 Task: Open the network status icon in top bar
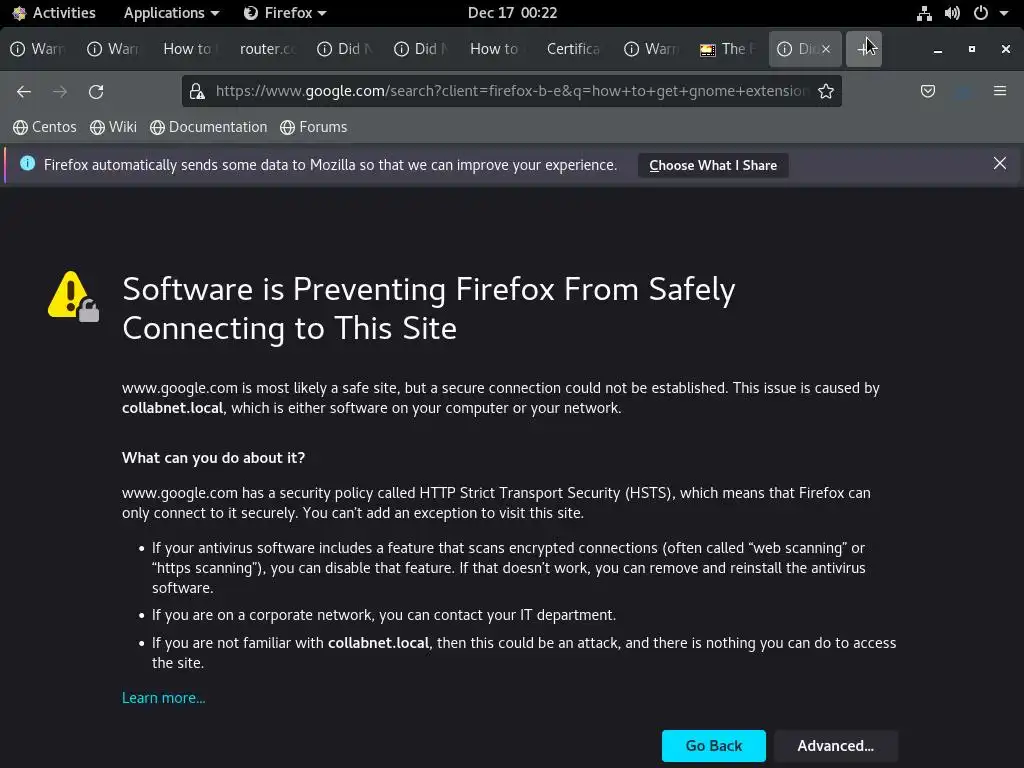[924, 13]
